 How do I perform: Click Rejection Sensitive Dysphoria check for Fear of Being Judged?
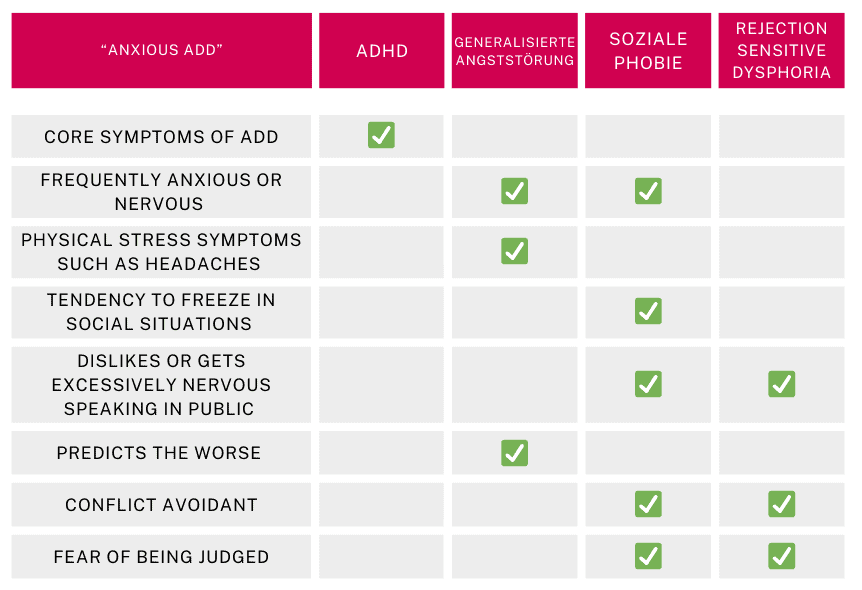pyautogui.click(x=781, y=556)
